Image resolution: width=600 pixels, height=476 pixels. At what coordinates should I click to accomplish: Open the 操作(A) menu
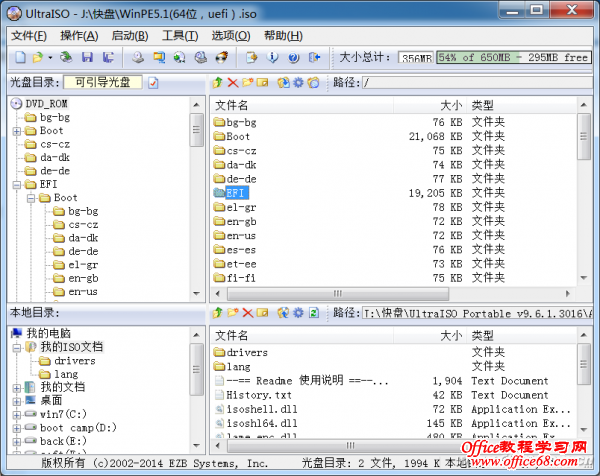tap(79, 36)
